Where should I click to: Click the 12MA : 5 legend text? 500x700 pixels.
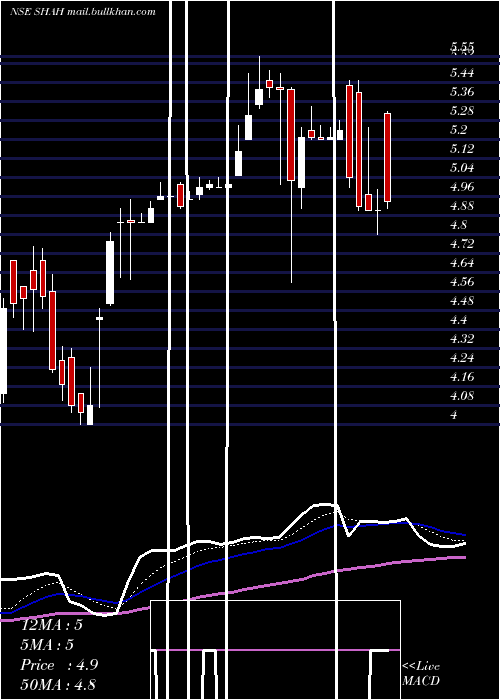(x=52, y=625)
